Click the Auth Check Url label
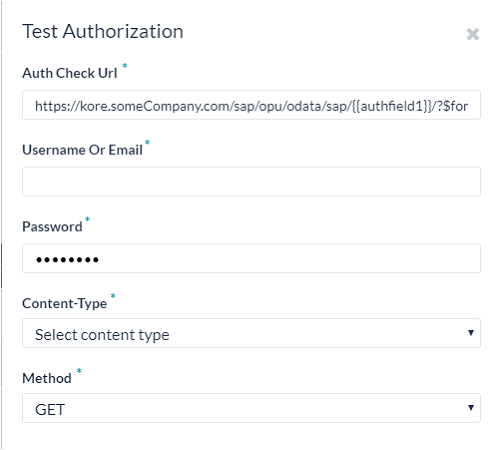Screen dimensions: 502x450 [70, 73]
